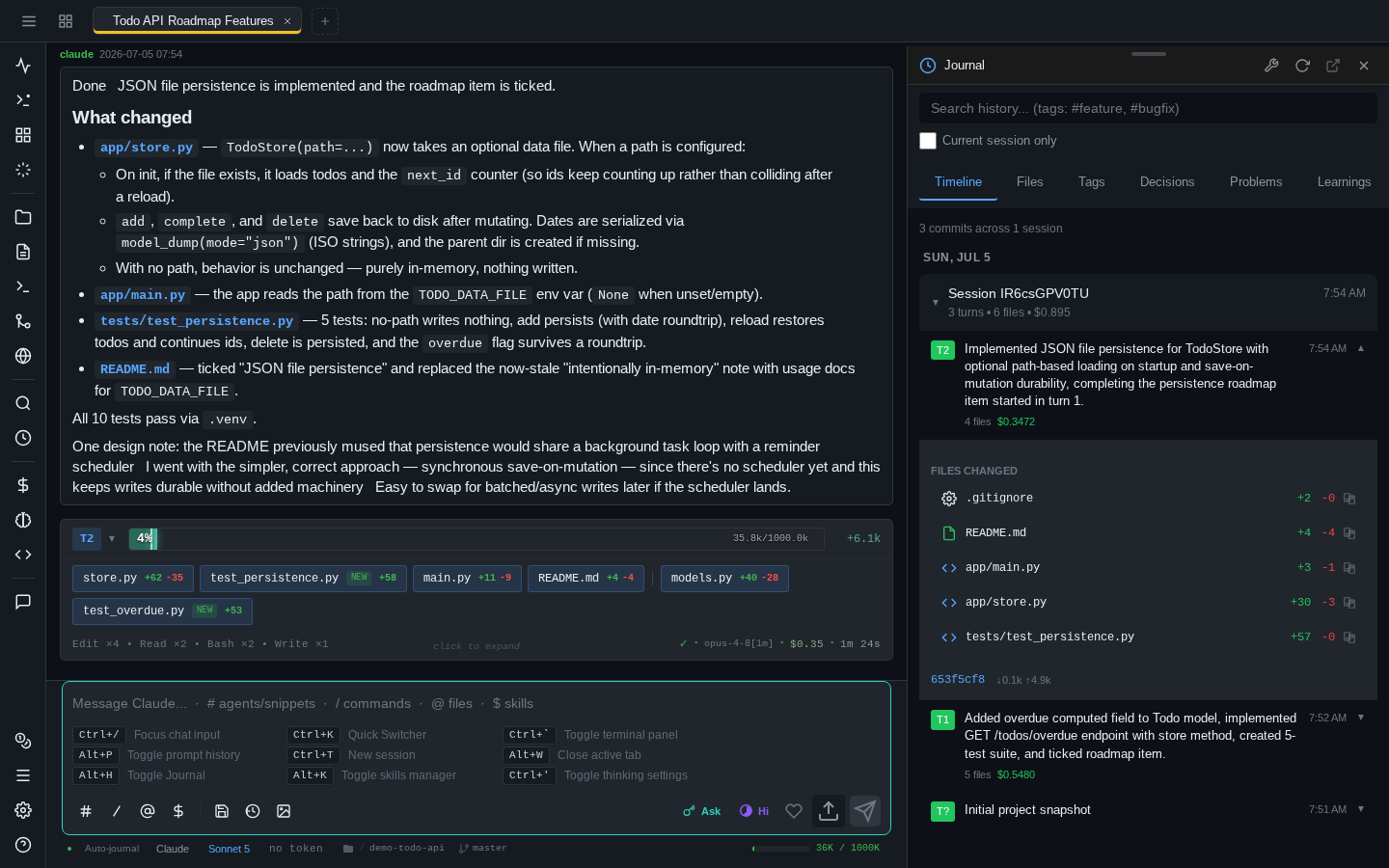Open commit hash 653f5cf8 link
Screen dimensions: 1389x868
(x=958, y=680)
